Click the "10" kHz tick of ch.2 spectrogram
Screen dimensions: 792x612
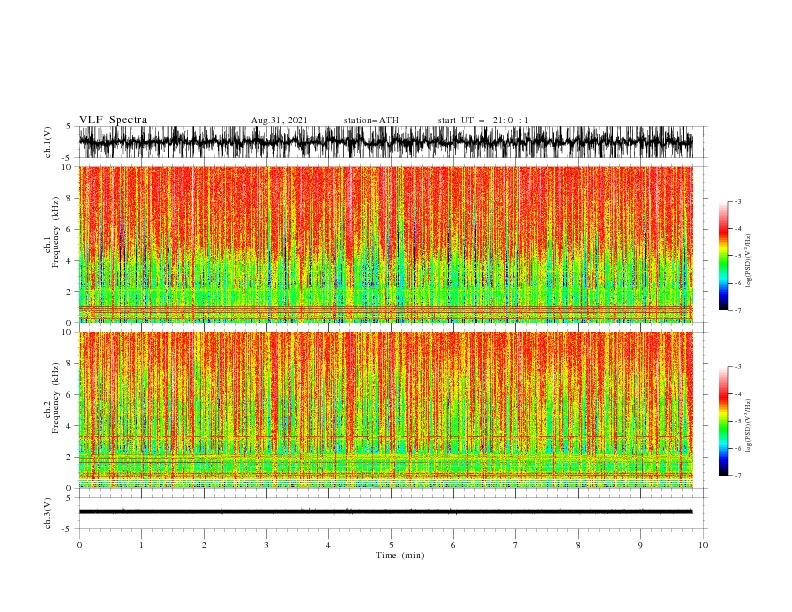pyautogui.click(x=68, y=332)
